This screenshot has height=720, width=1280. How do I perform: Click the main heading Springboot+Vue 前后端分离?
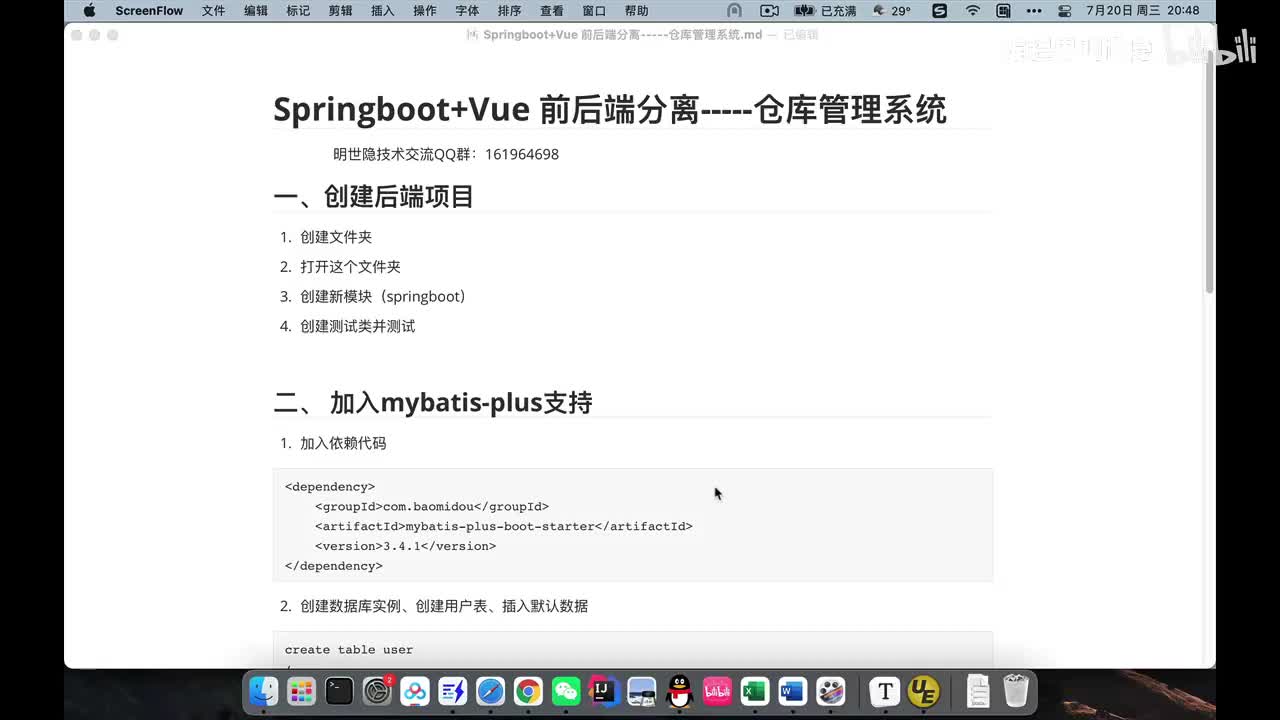(610, 109)
